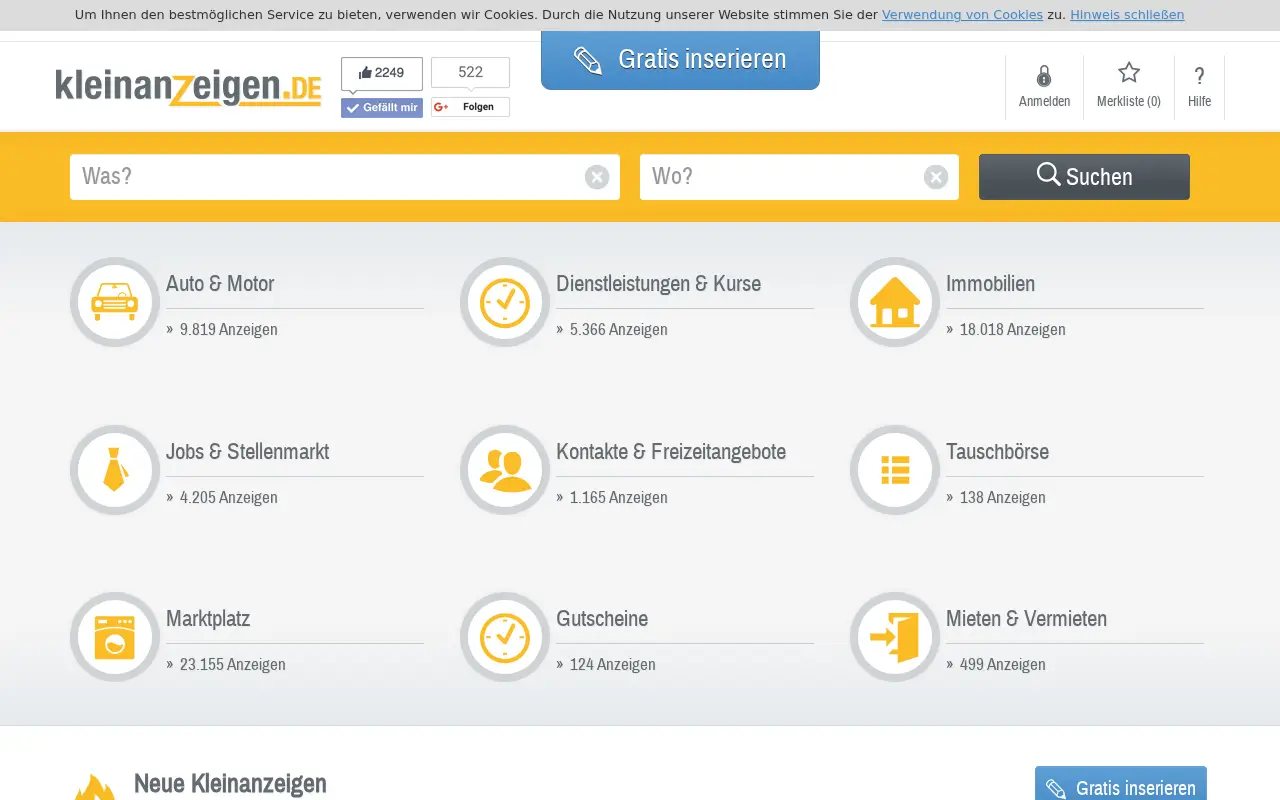Image resolution: width=1280 pixels, height=800 pixels.
Task: Click 9.819 Anzeigen under Auto & Motor
Action: tap(229, 329)
